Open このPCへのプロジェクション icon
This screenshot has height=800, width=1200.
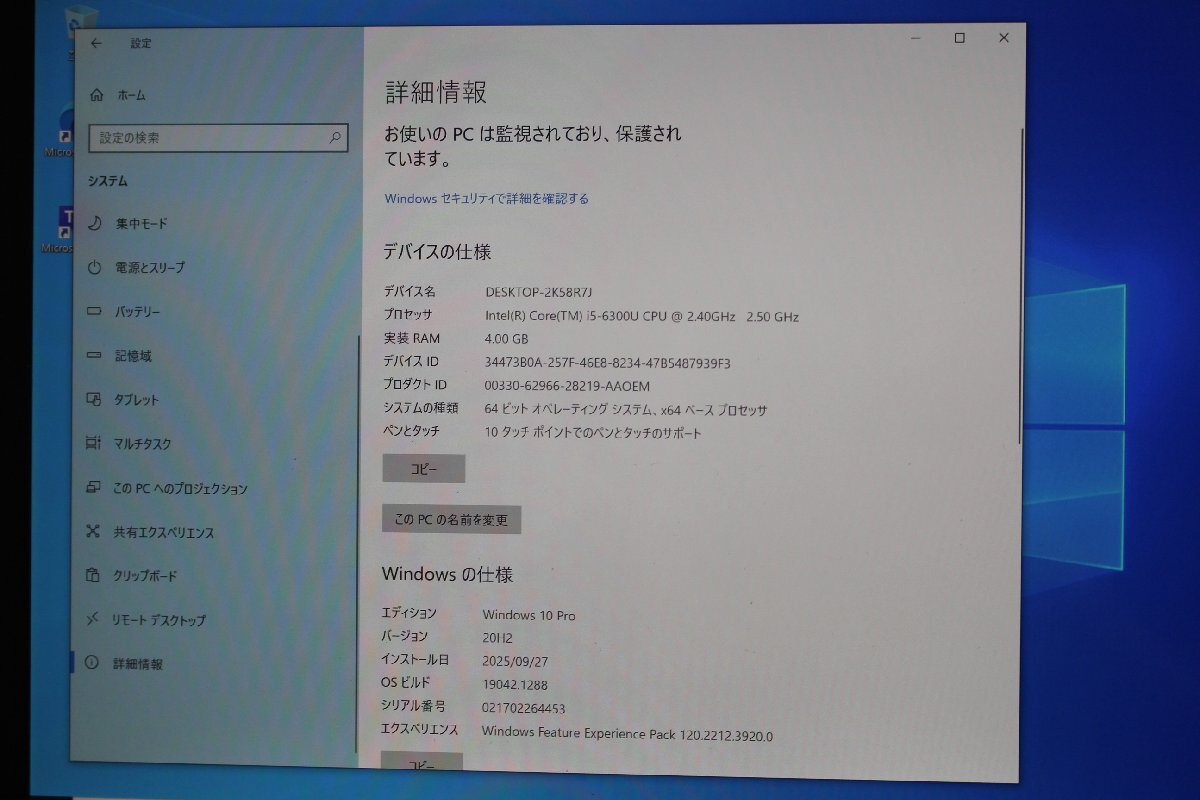point(93,488)
